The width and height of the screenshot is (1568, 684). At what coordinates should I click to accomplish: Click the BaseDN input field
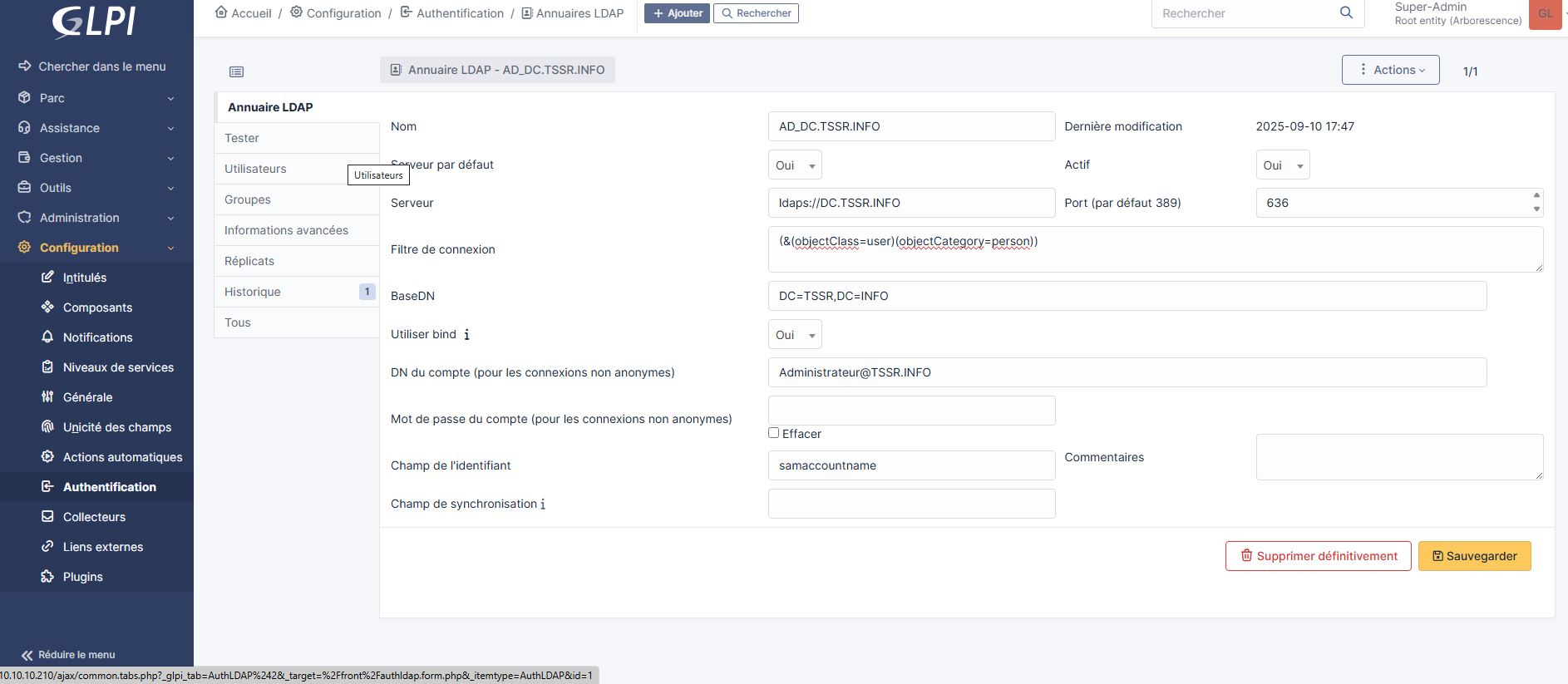click(1127, 296)
